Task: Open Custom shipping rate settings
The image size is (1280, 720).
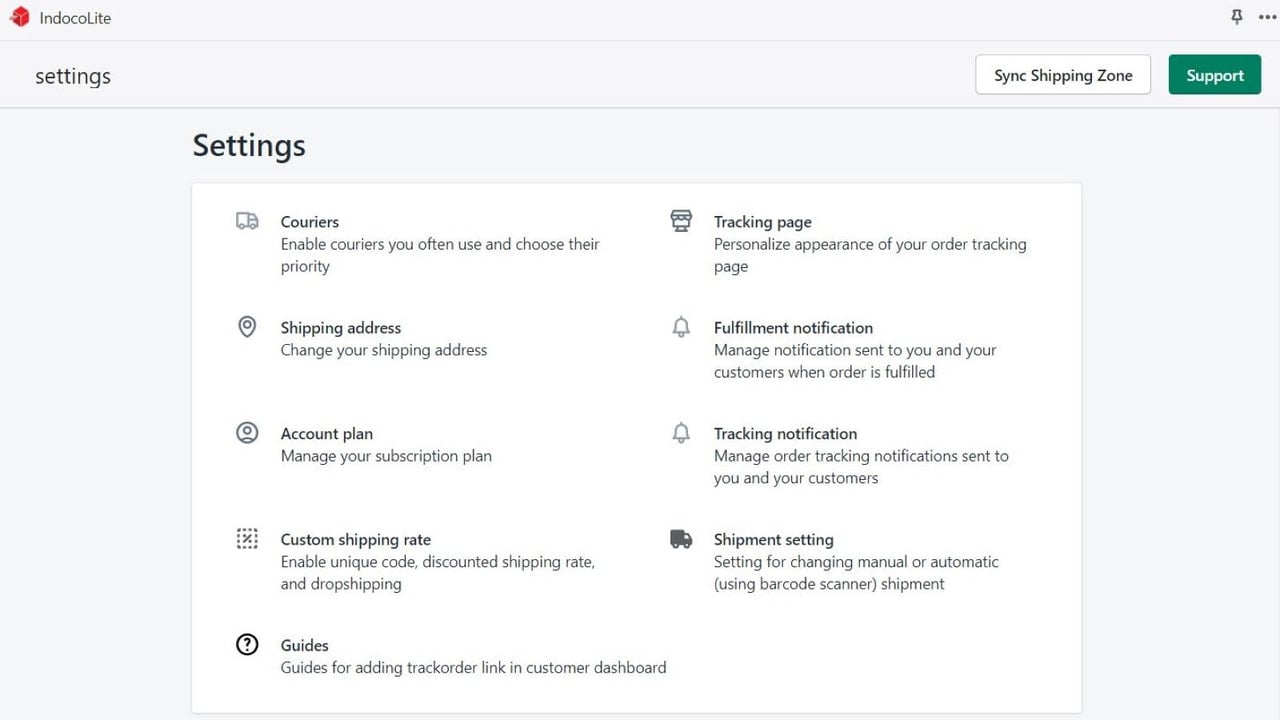Action: tap(356, 540)
